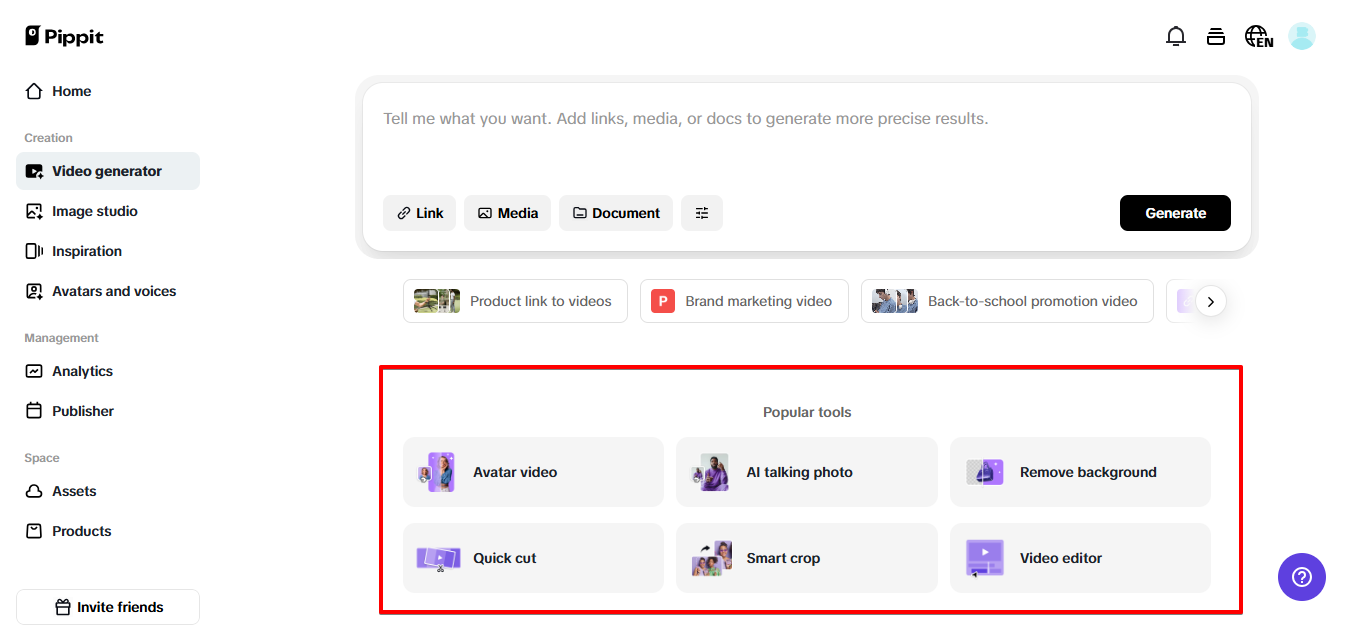The height and width of the screenshot is (640, 1365).
Task: Open the Avatars and voices section
Action: point(112,291)
